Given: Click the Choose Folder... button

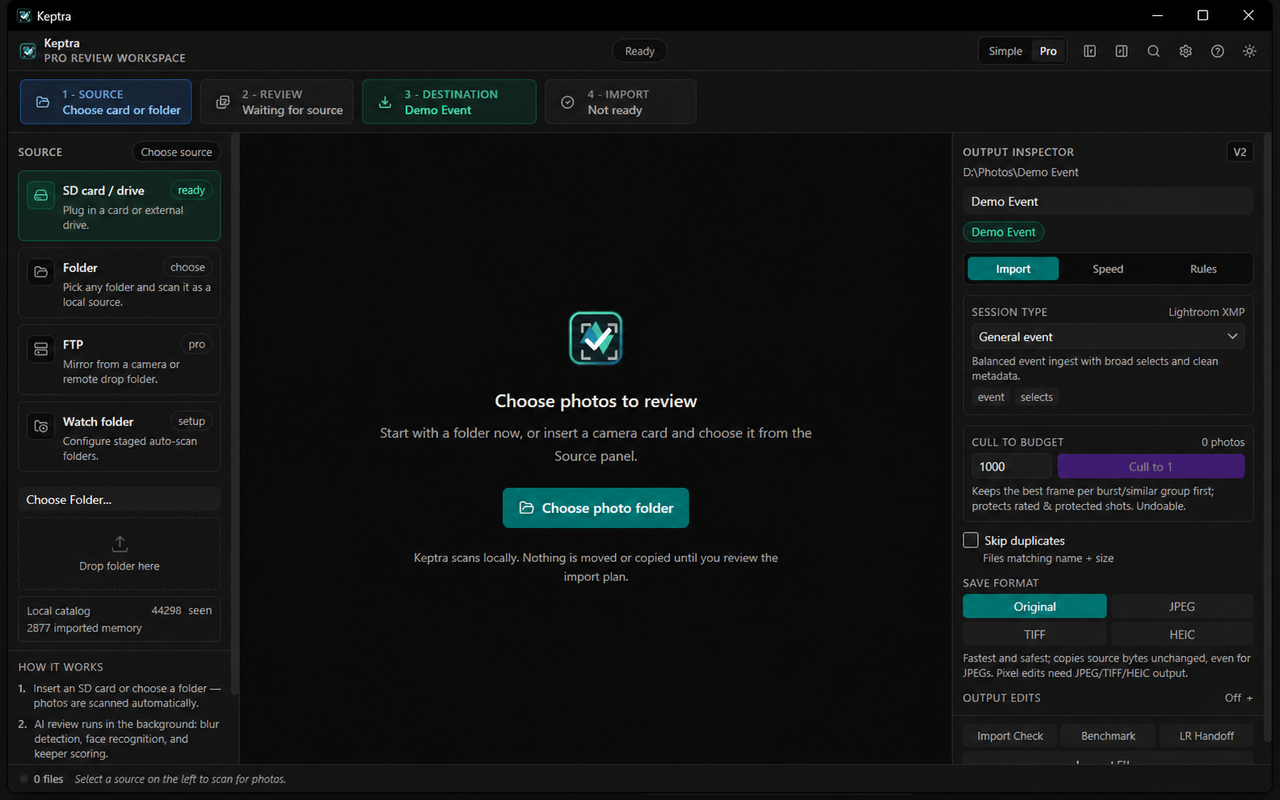Looking at the screenshot, I should pyautogui.click(x=119, y=499).
